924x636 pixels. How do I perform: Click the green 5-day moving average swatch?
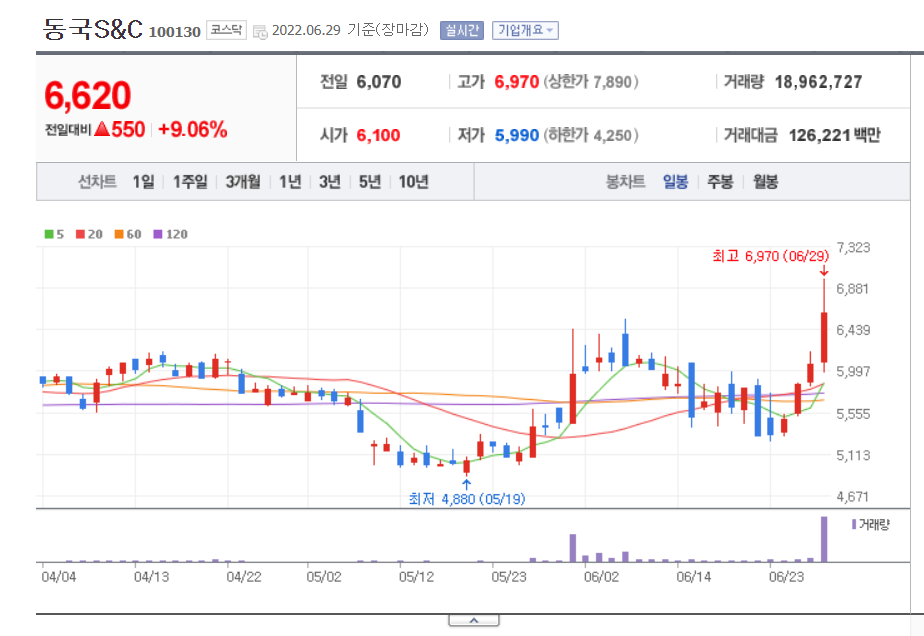click(49, 234)
